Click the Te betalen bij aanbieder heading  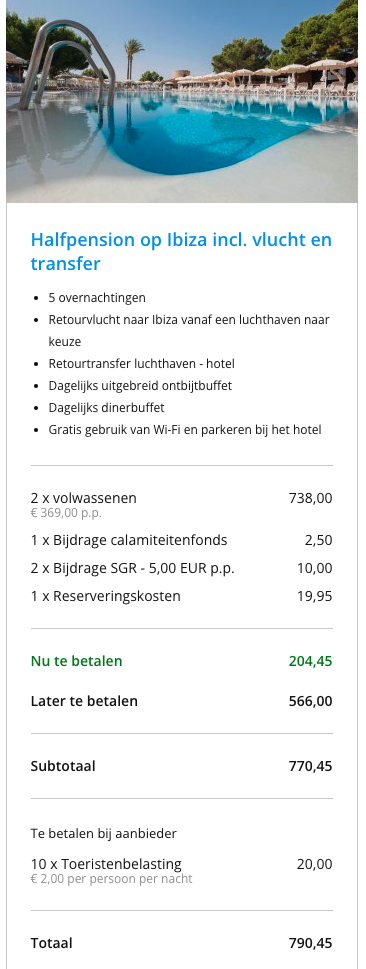104,834
